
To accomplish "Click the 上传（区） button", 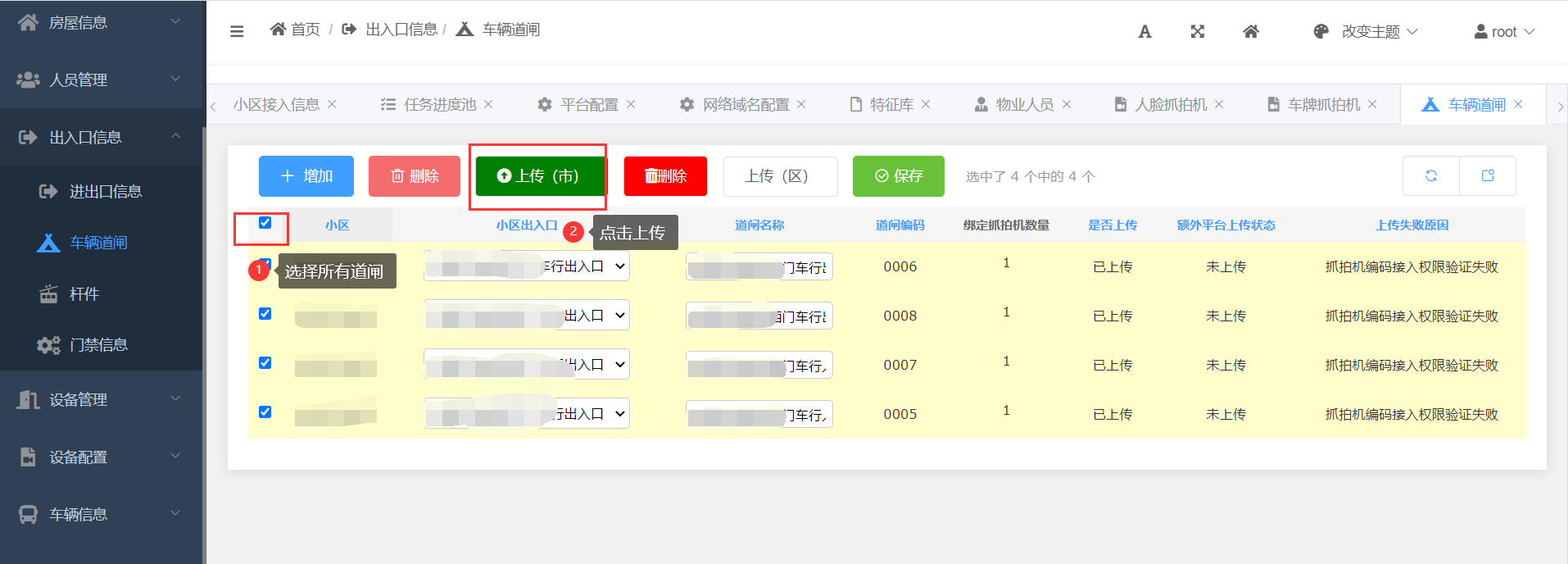I will [x=781, y=176].
